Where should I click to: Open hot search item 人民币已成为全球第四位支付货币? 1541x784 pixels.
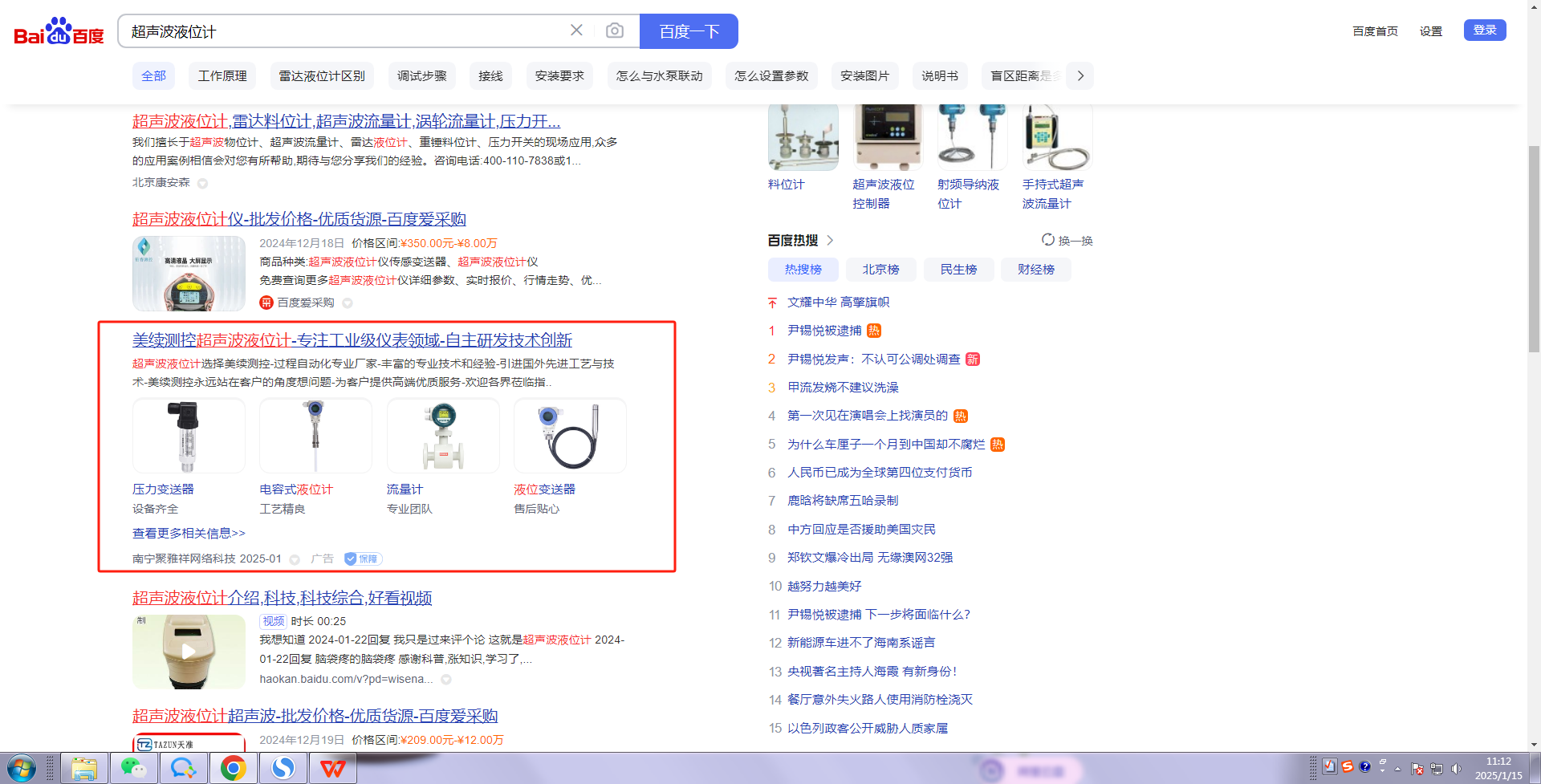880,473
